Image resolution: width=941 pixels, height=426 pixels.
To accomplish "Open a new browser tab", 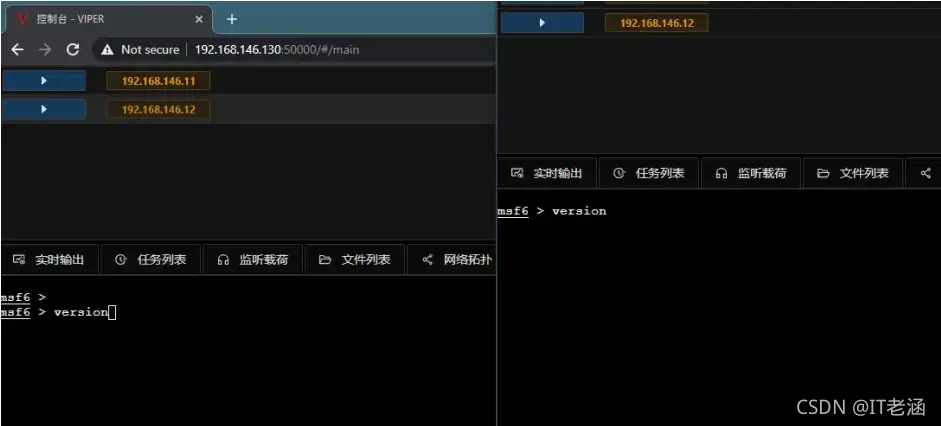I will pos(232,19).
